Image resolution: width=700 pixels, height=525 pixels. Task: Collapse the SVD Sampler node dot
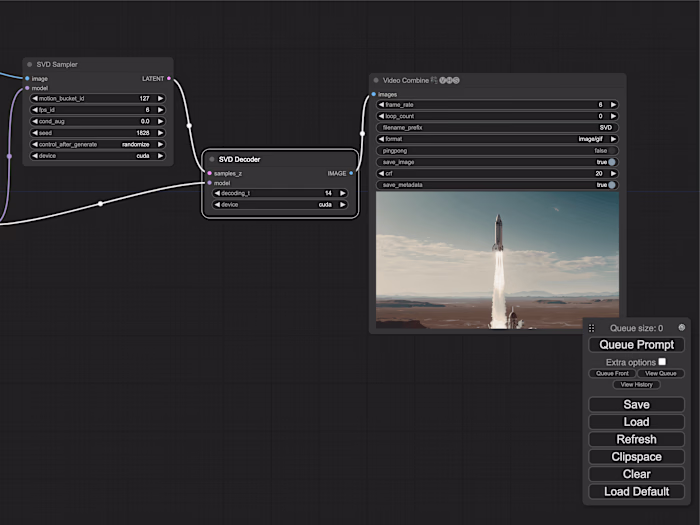(29, 64)
